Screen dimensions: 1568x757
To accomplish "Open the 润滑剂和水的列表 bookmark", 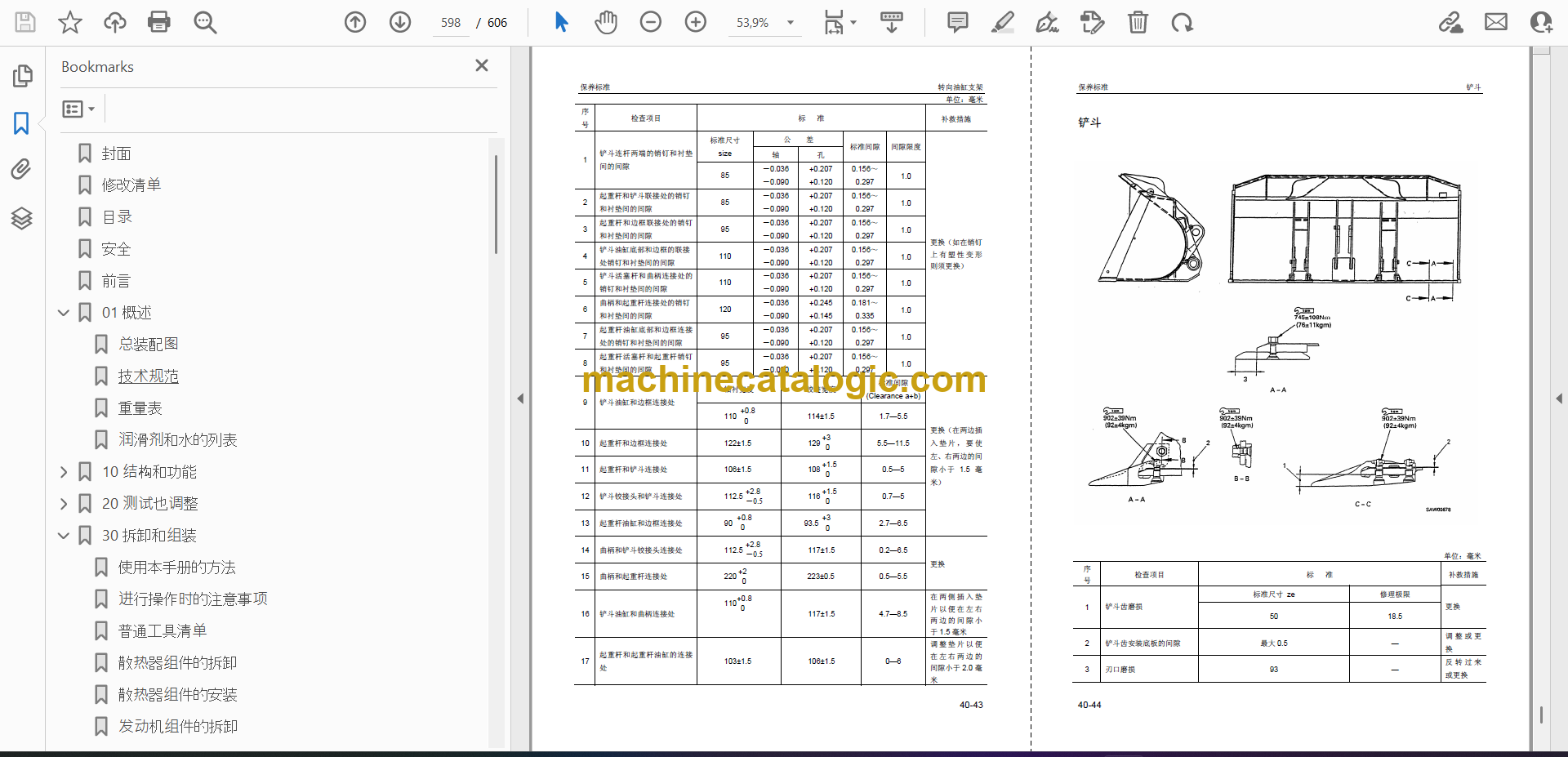I will pos(177,439).
